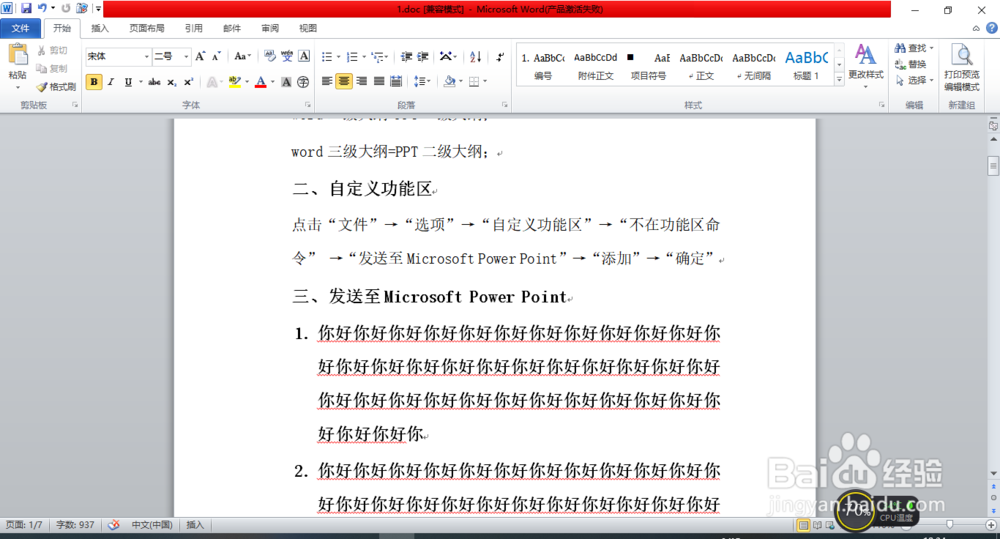Click Find (查找) binoculars
Image resolution: width=1000 pixels, height=539 pixels.
(x=911, y=48)
